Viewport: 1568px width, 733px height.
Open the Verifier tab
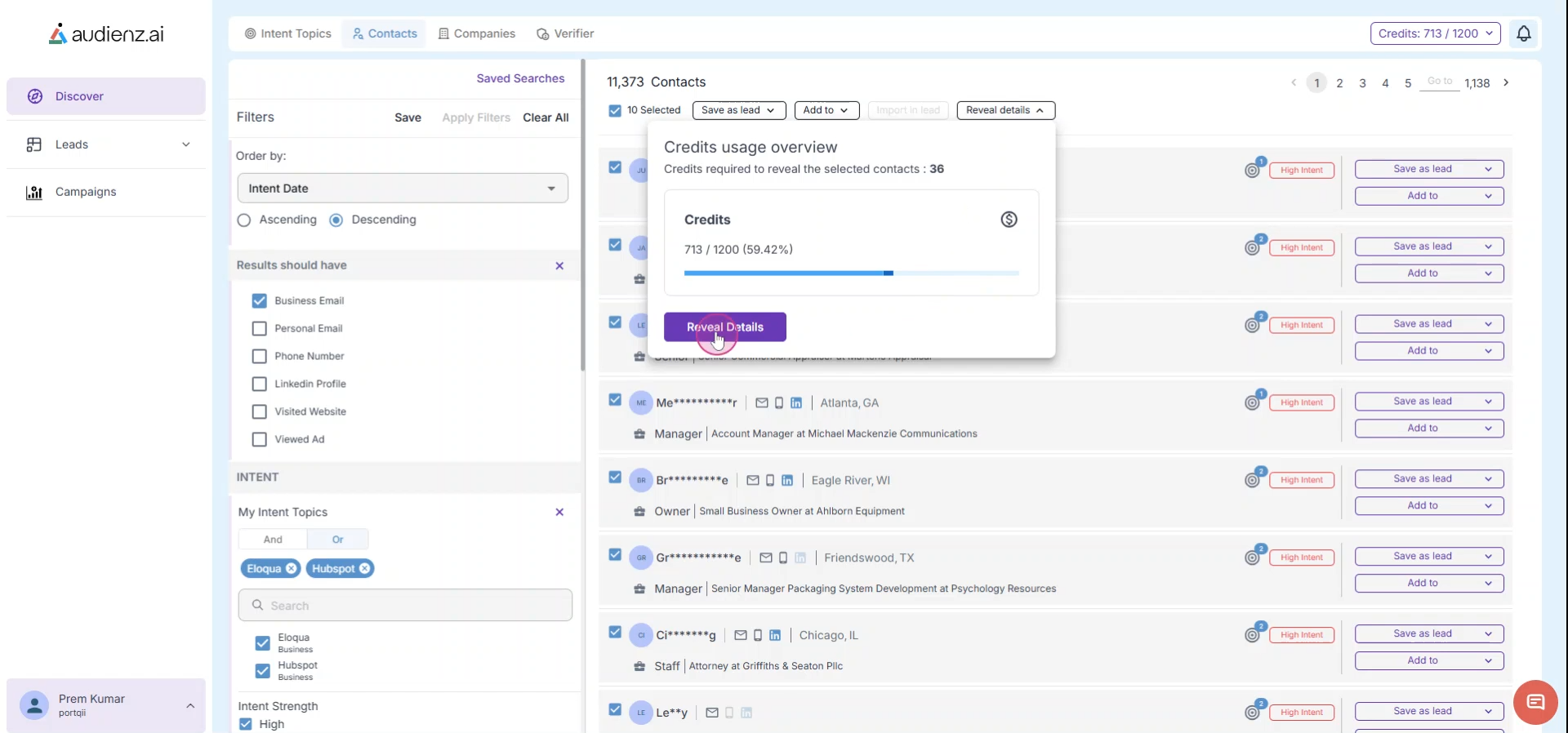pyautogui.click(x=565, y=33)
